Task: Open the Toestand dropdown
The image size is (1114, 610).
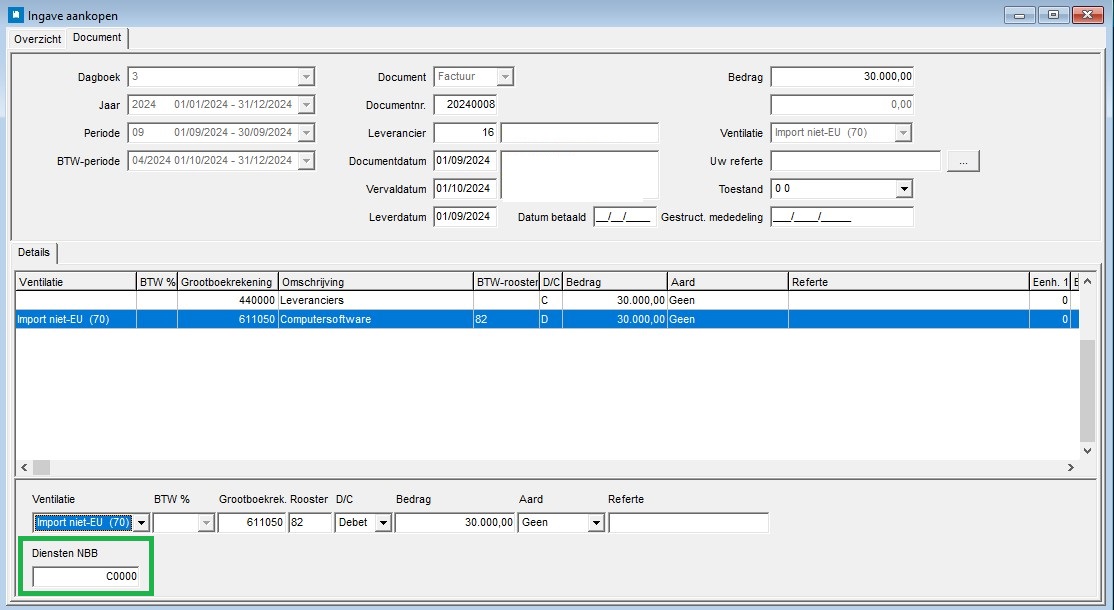Action: pyautogui.click(x=904, y=189)
